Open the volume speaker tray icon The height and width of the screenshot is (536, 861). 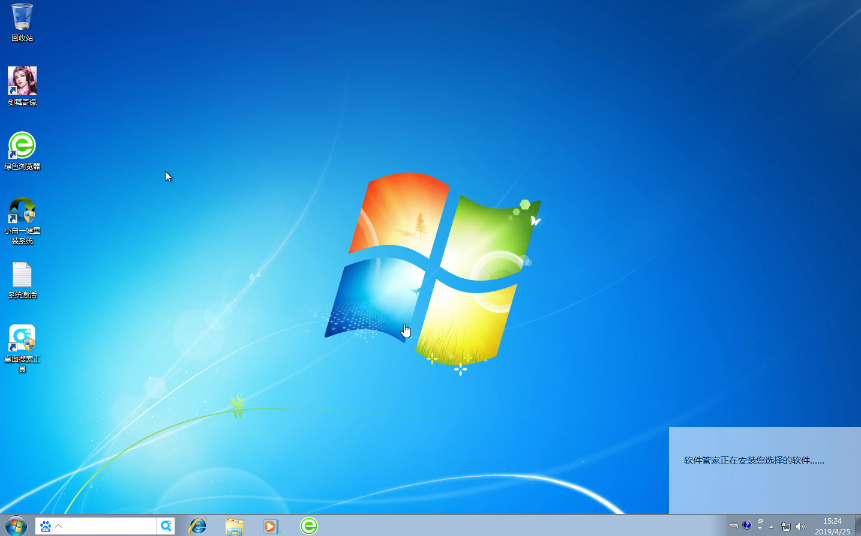(800, 526)
